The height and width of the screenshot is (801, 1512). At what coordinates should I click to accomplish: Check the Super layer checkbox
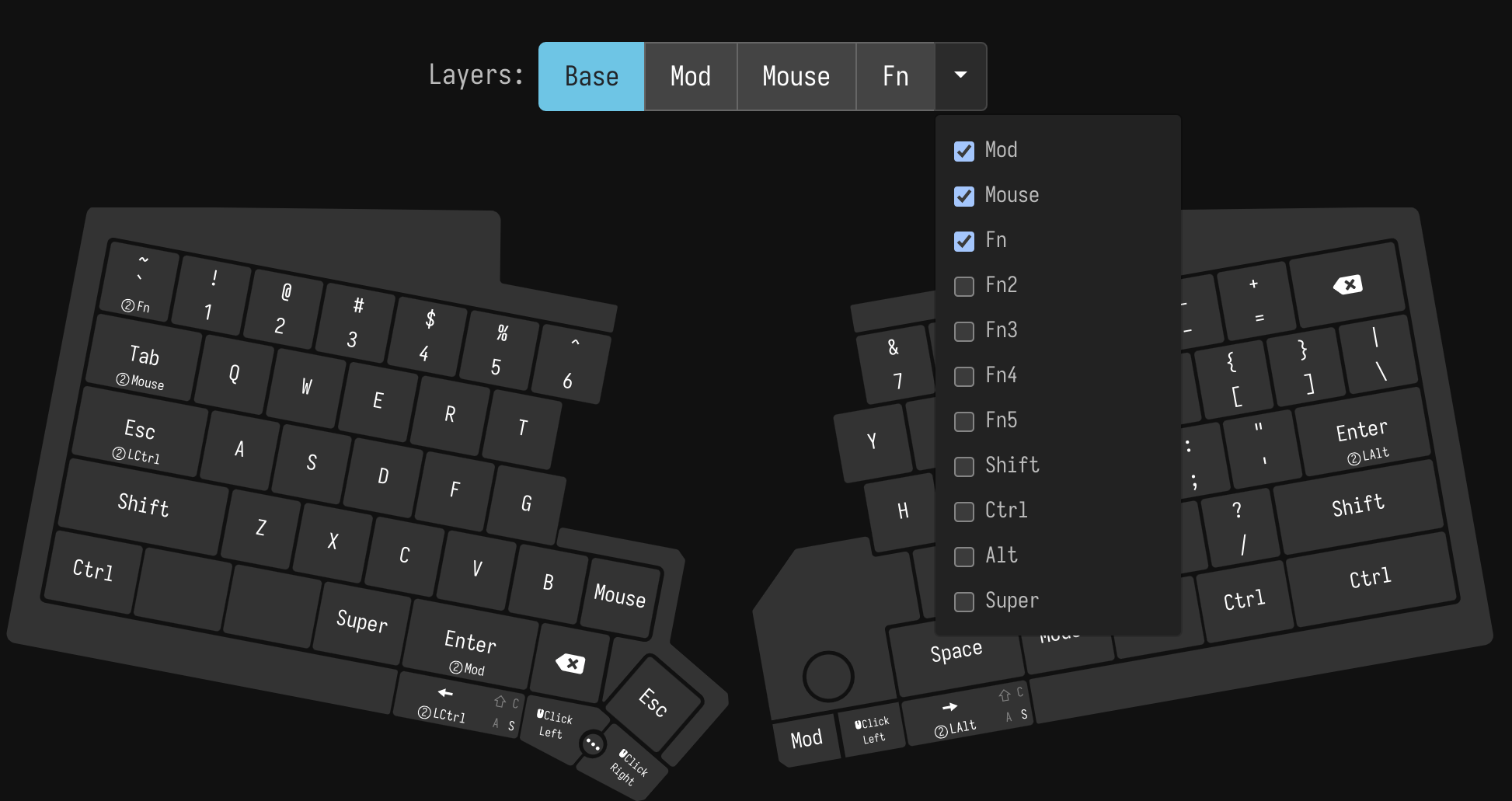[964, 601]
